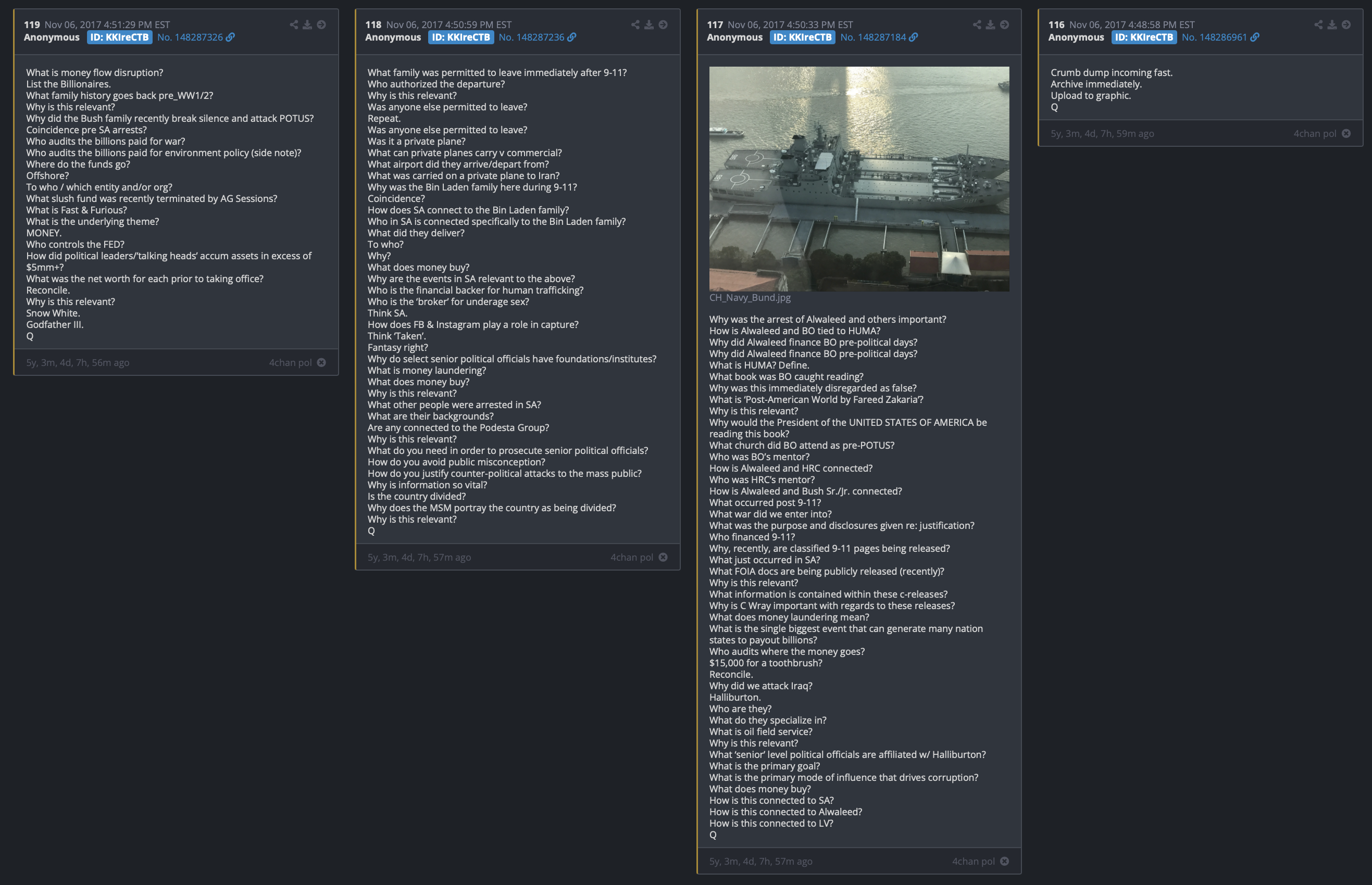Click the CH_Navy_Bund.jpg file name

pos(750,298)
